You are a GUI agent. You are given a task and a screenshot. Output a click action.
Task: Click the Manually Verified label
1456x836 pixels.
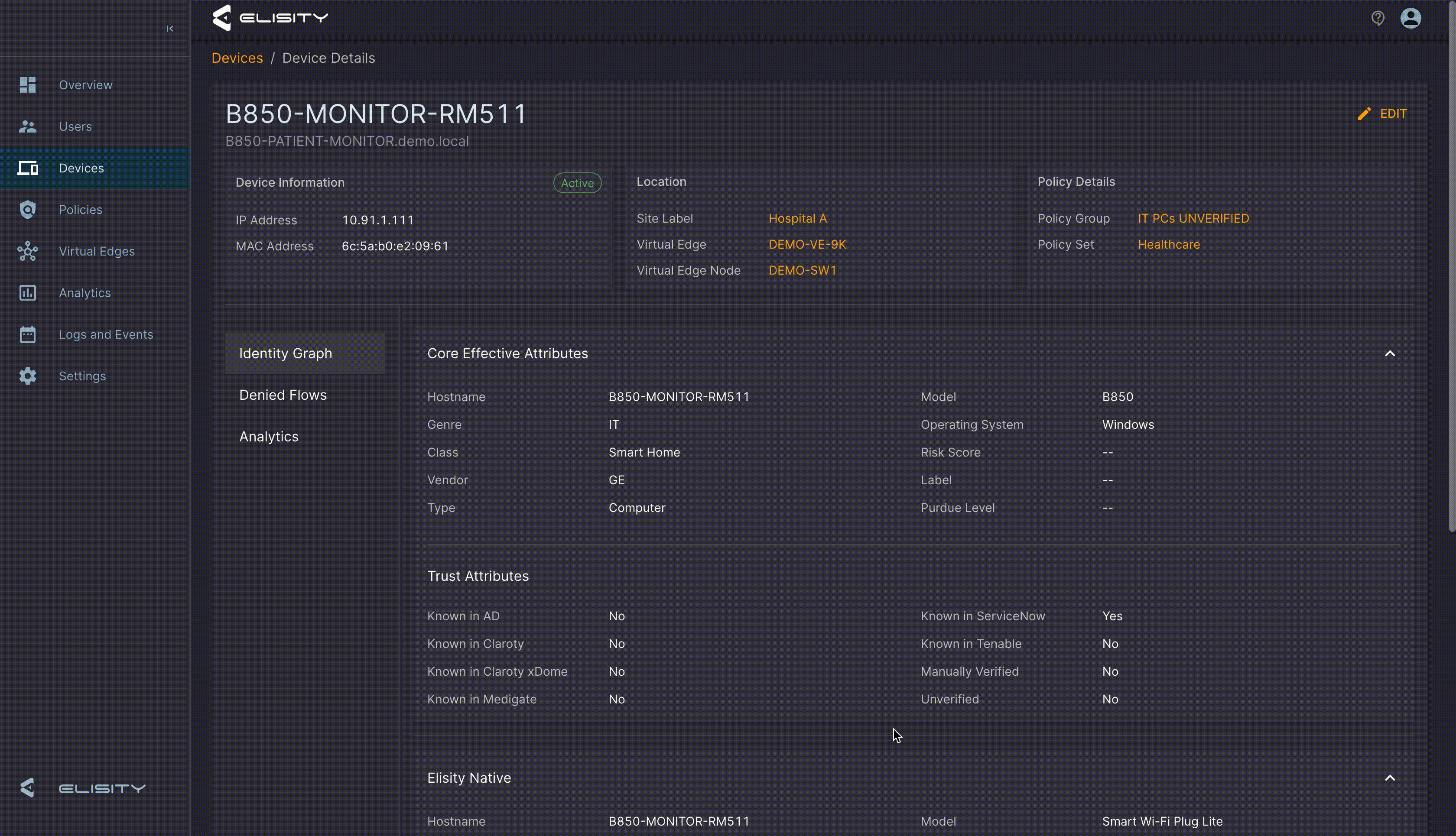[x=969, y=671]
